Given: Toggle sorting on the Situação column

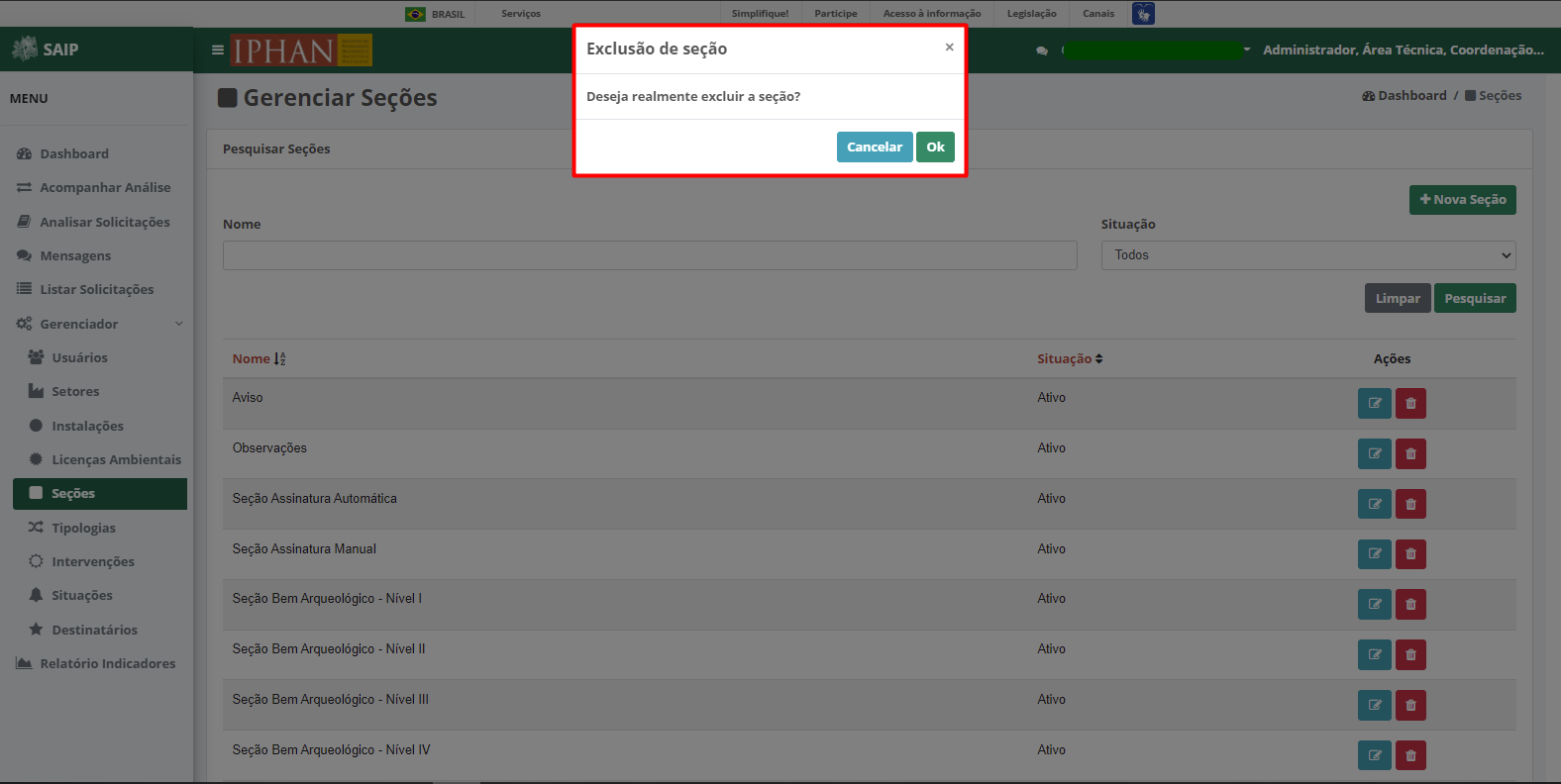Looking at the screenshot, I should tap(1070, 359).
